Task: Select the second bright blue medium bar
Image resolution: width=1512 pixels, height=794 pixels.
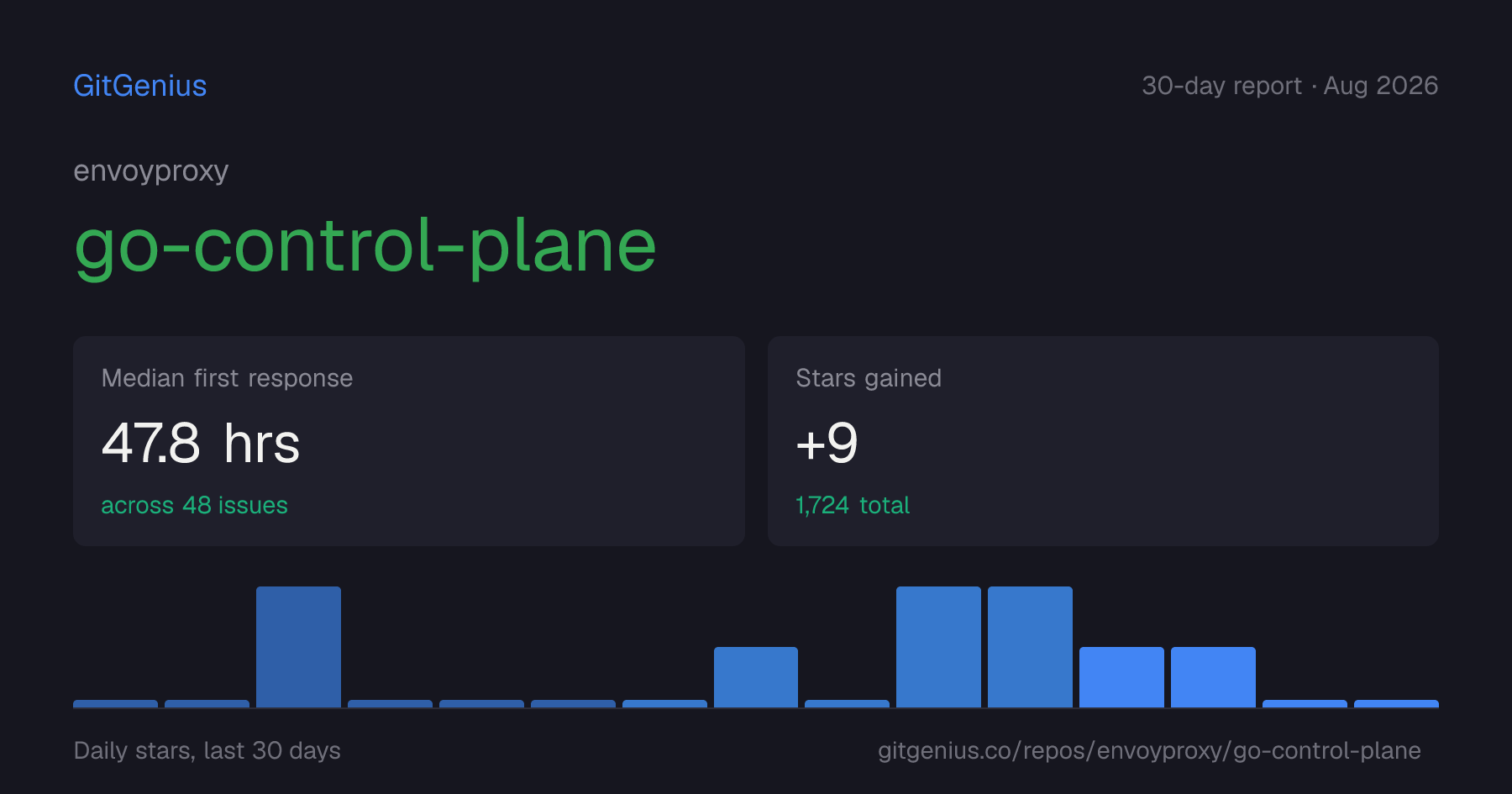Action: click(1213, 677)
